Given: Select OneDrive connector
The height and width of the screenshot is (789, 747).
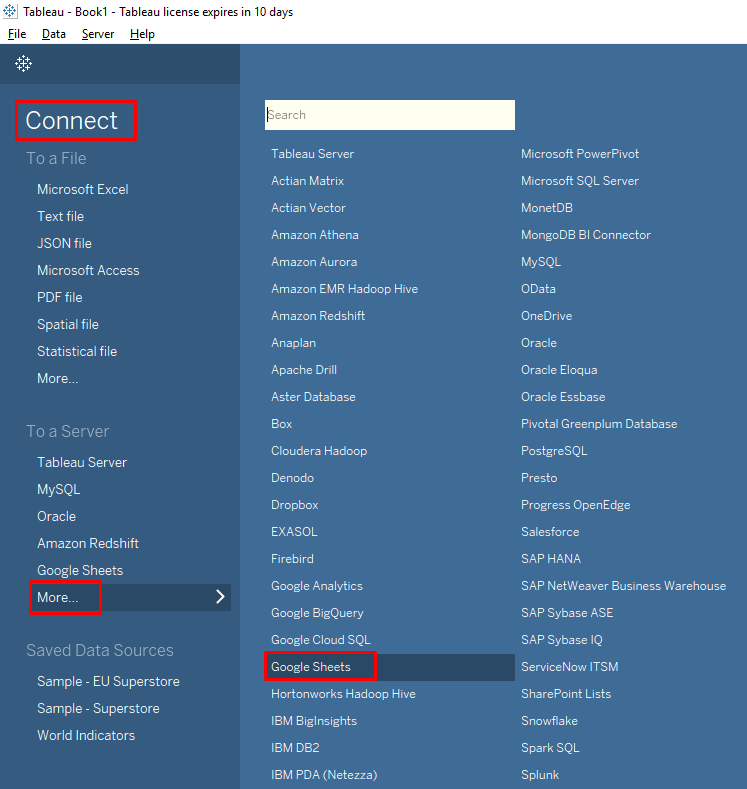Looking at the screenshot, I should click(547, 316).
